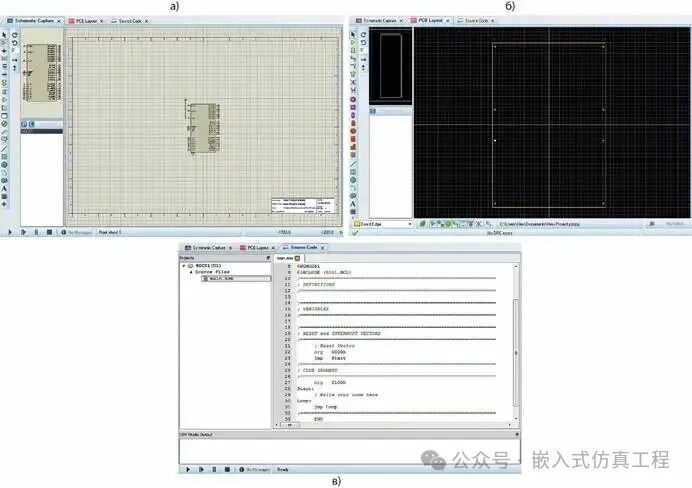Close the main.asm editor tab
The image size is (692, 488).
(x=297, y=258)
